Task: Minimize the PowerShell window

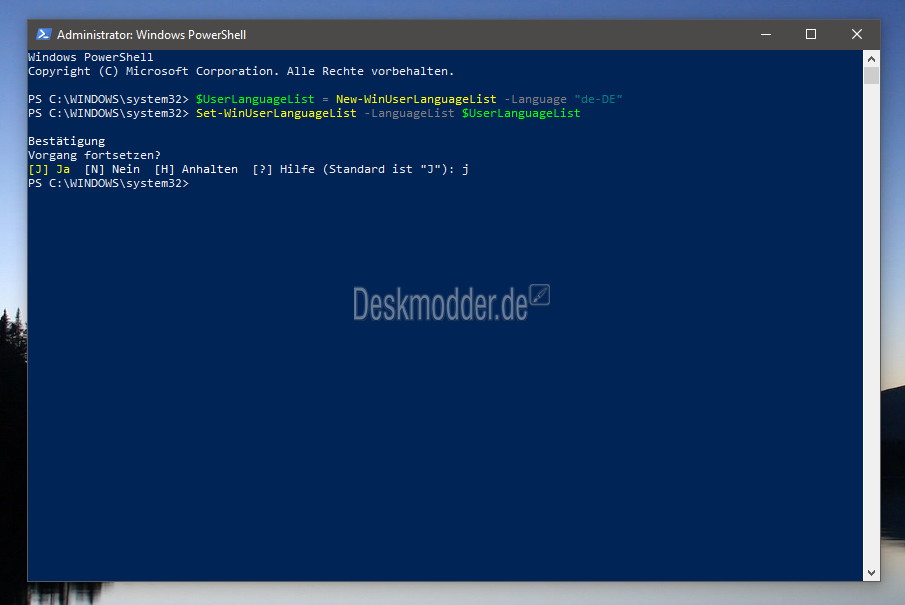Action: pyautogui.click(x=765, y=35)
